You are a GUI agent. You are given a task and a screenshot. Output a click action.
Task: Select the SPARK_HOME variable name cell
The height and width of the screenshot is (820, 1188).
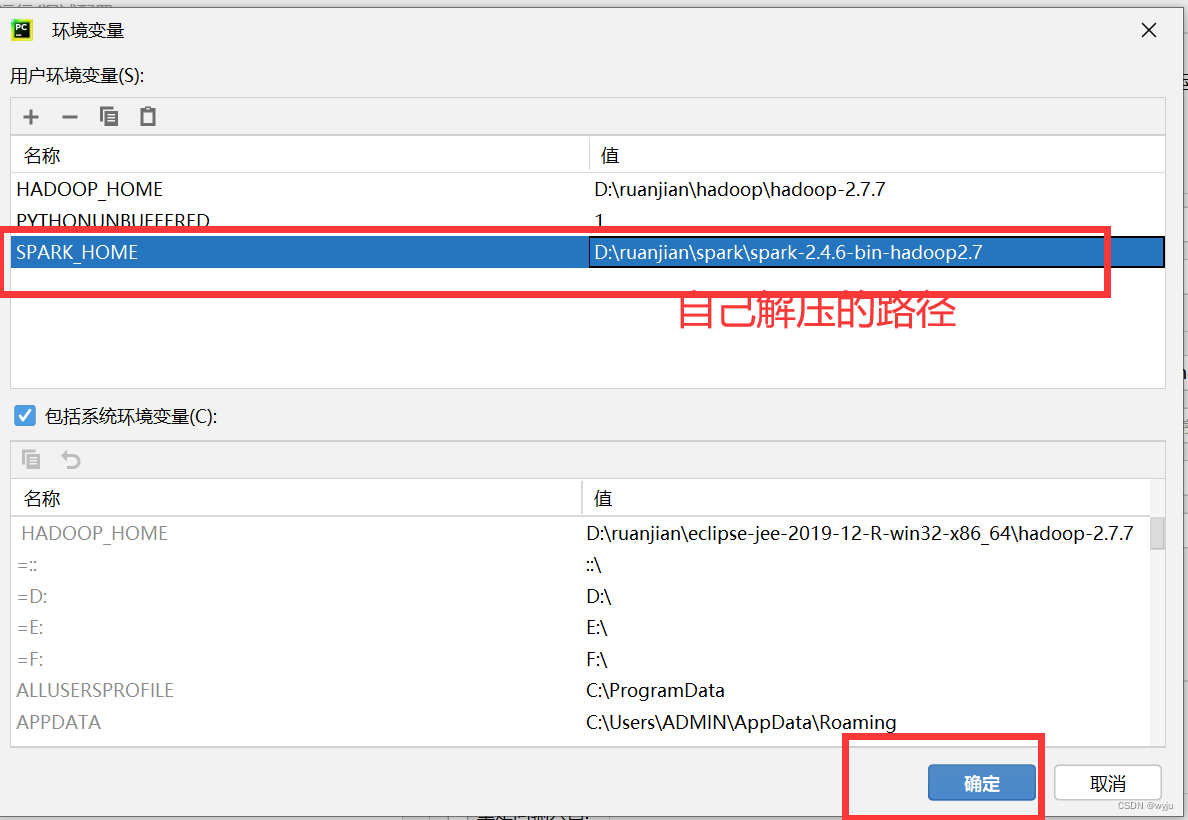click(300, 252)
